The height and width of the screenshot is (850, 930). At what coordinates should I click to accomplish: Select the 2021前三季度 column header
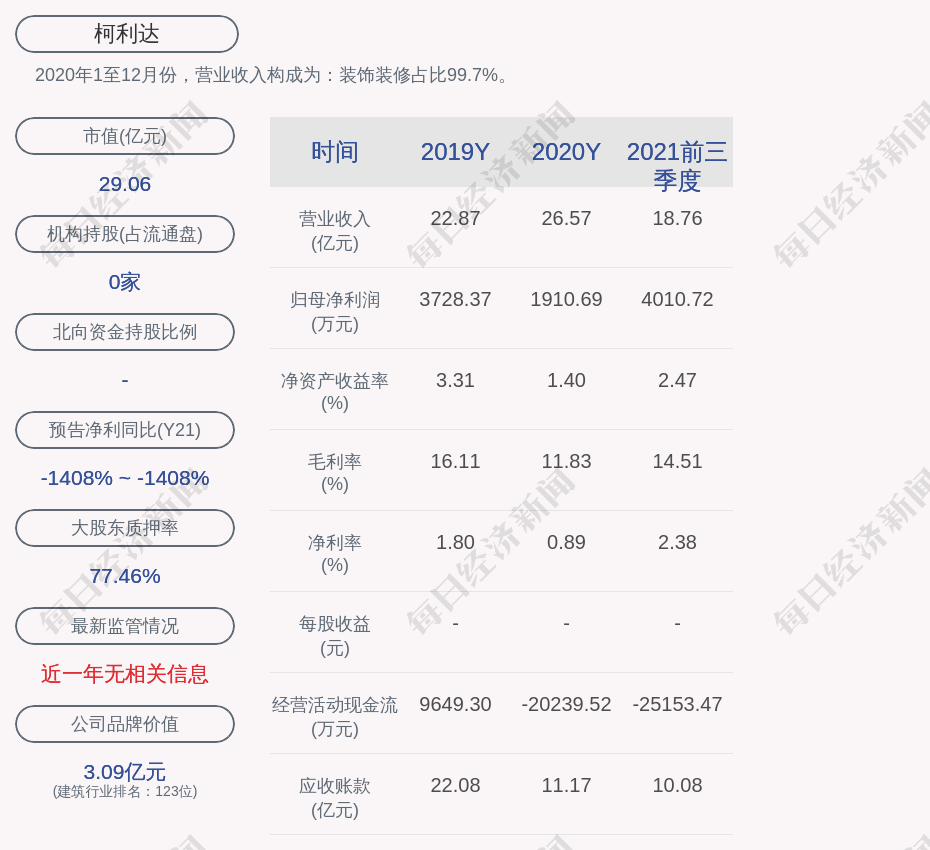[677, 166]
